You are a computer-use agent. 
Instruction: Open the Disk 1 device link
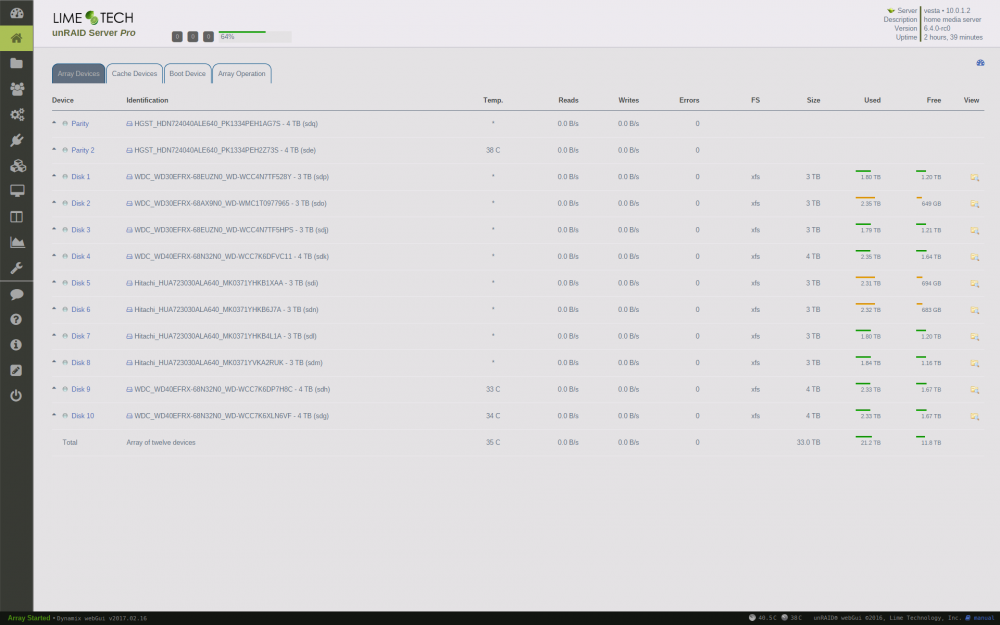pos(80,177)
